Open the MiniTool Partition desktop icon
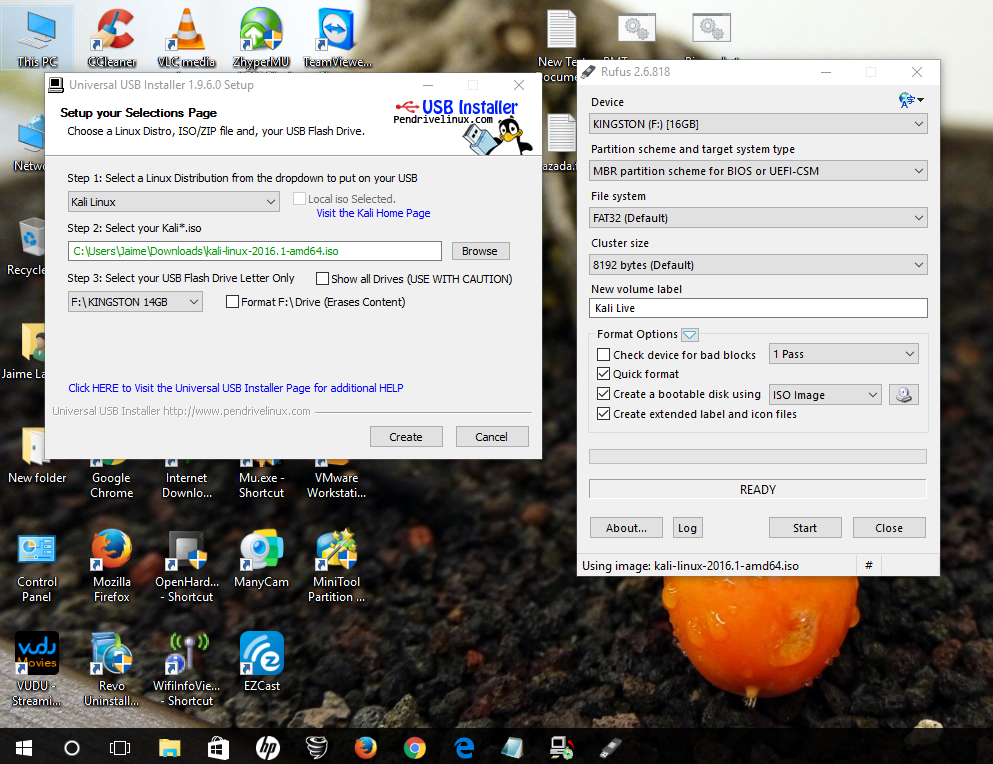Image resolution: width=993 pixels, height=764 pixels. [x=336, y=566]
